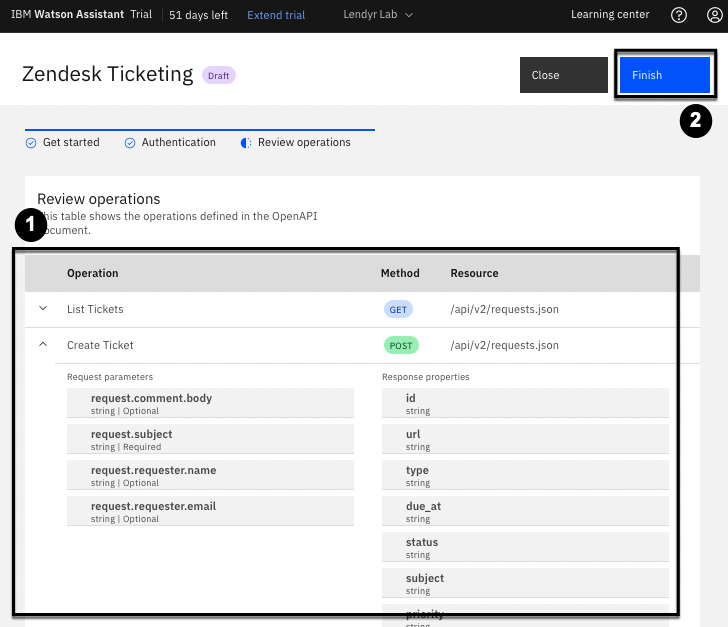Viewport: 728px width, 627px height.
Task: Click the GET method badge
Action: 398,309
